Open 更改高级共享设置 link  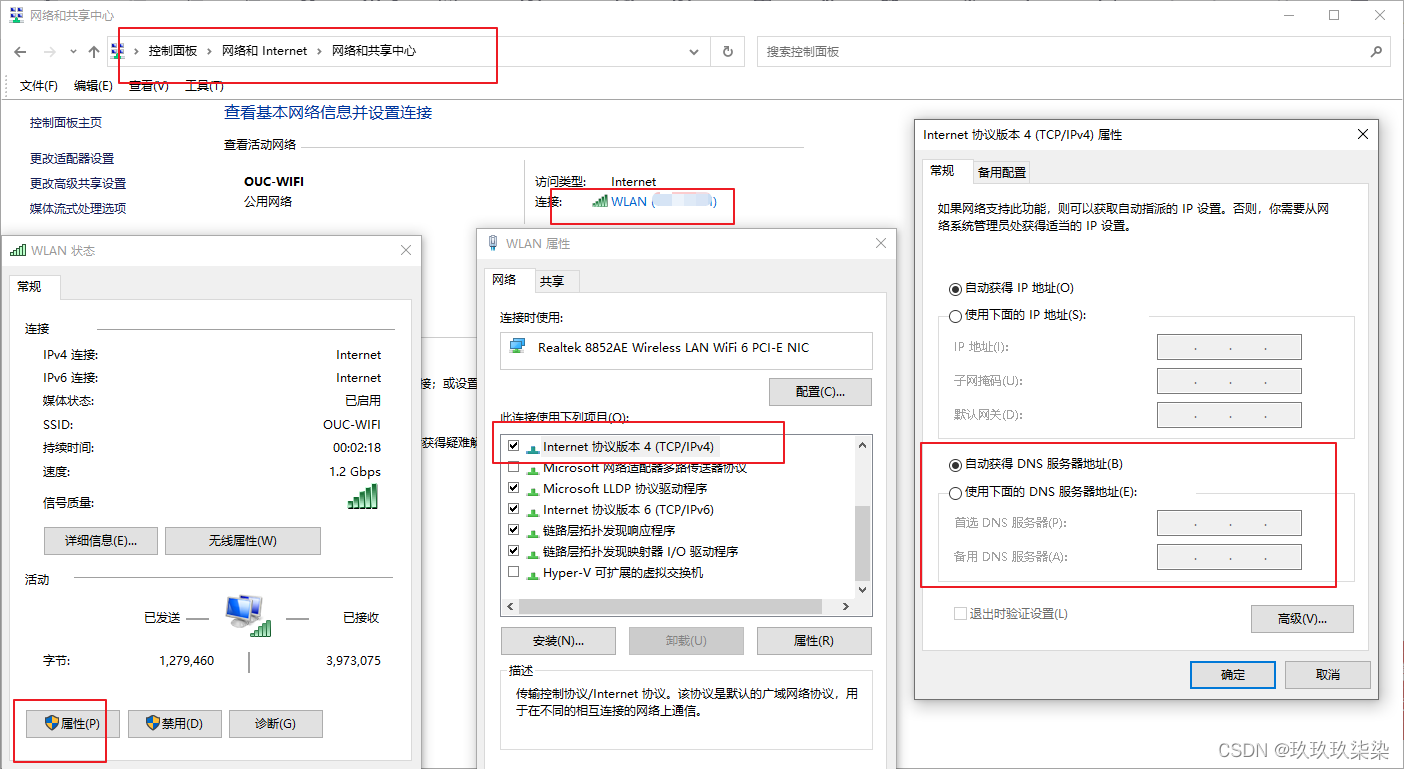[x=78, y=183]
